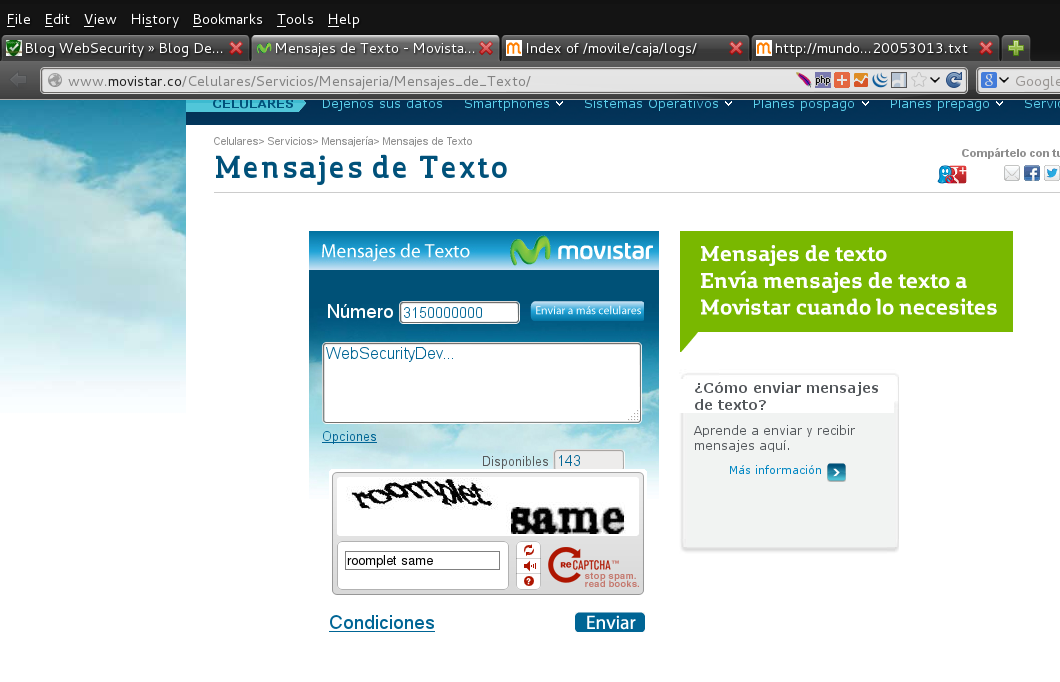The image size is (1060, 682).
Task: Click the jQuery detection icon in address bar
Action: [880, 80]
